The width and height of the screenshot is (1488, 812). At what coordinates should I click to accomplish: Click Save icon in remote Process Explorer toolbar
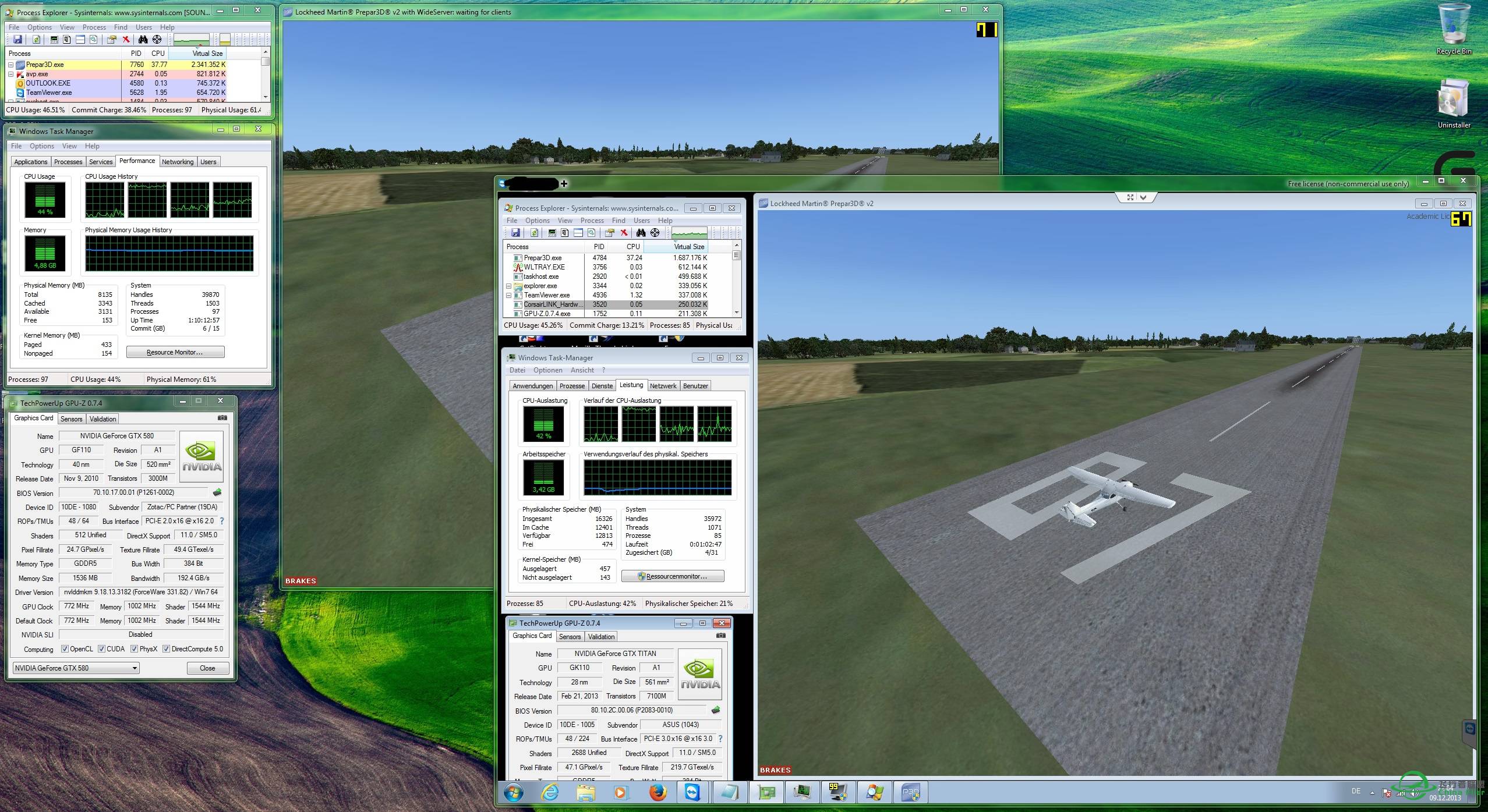coord(515,233)
